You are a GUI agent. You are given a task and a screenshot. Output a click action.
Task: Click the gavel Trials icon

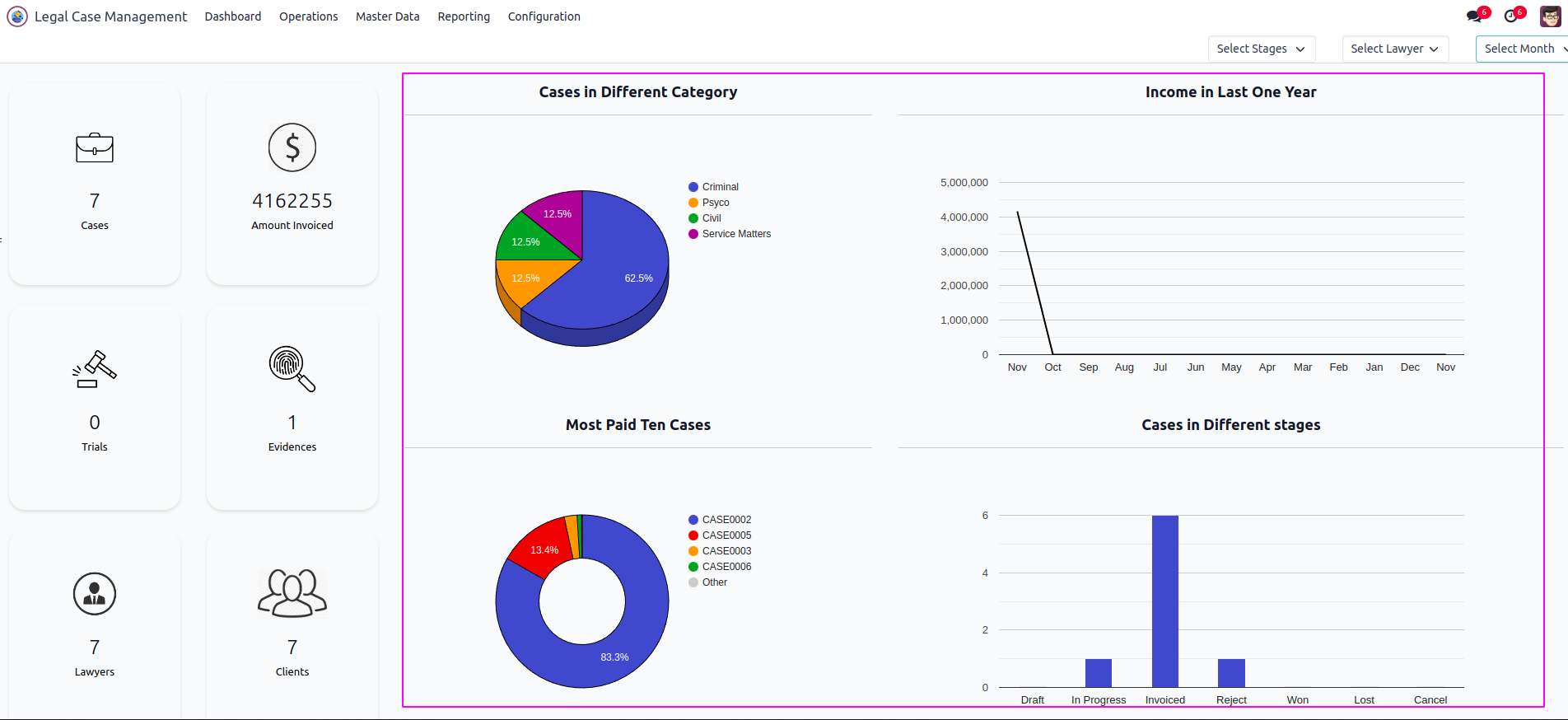coord(95,369)
